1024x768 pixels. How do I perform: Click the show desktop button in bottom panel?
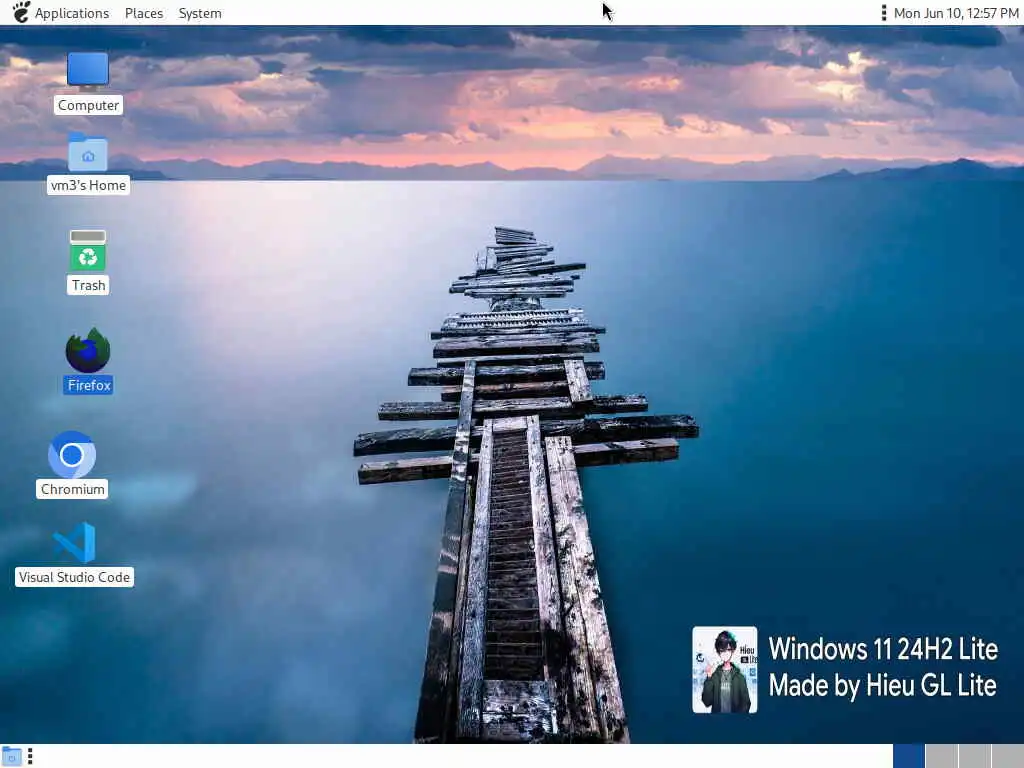click(x=11, y=757)
